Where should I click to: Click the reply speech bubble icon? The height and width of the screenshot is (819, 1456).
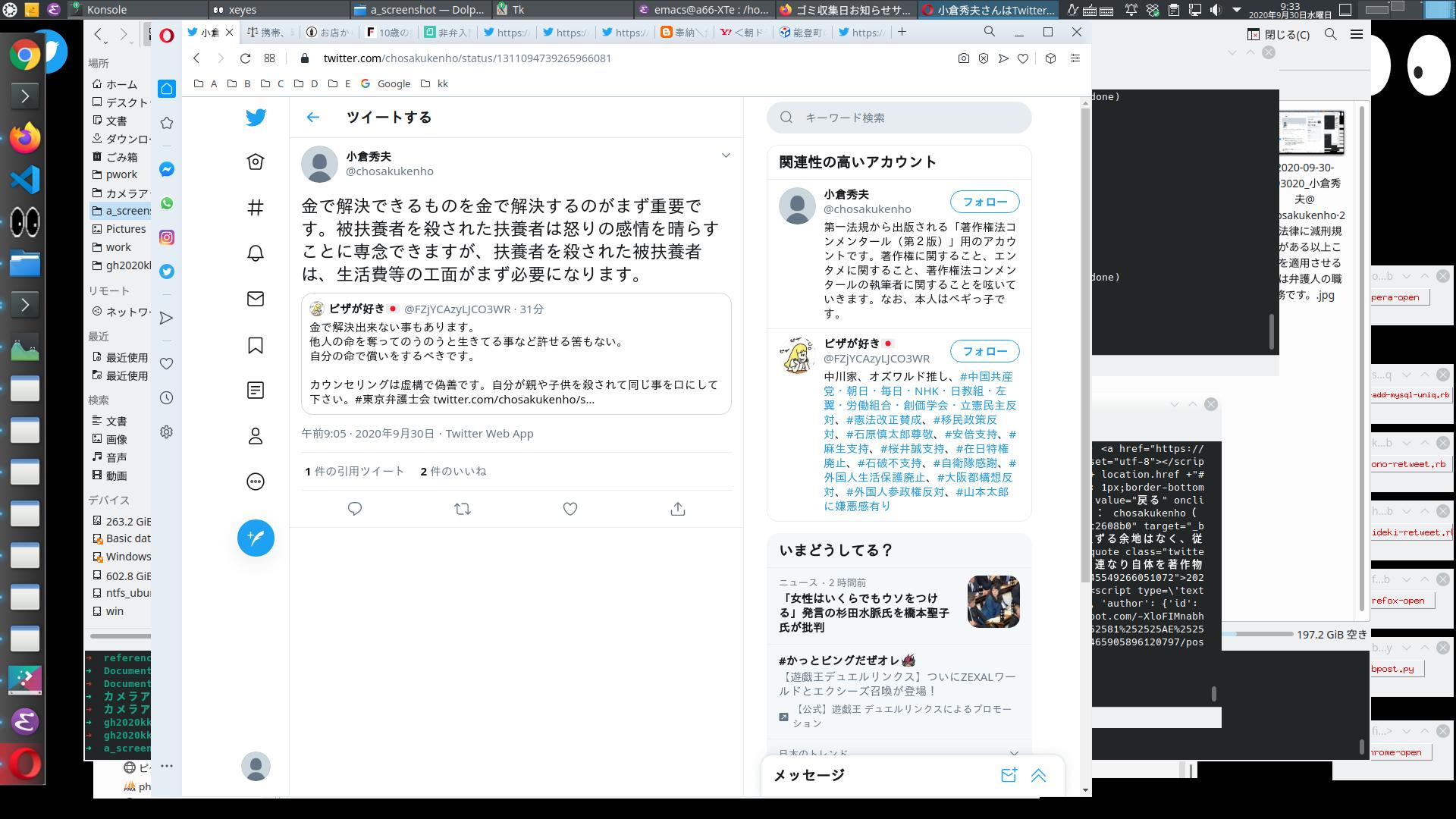click(355, 510)
